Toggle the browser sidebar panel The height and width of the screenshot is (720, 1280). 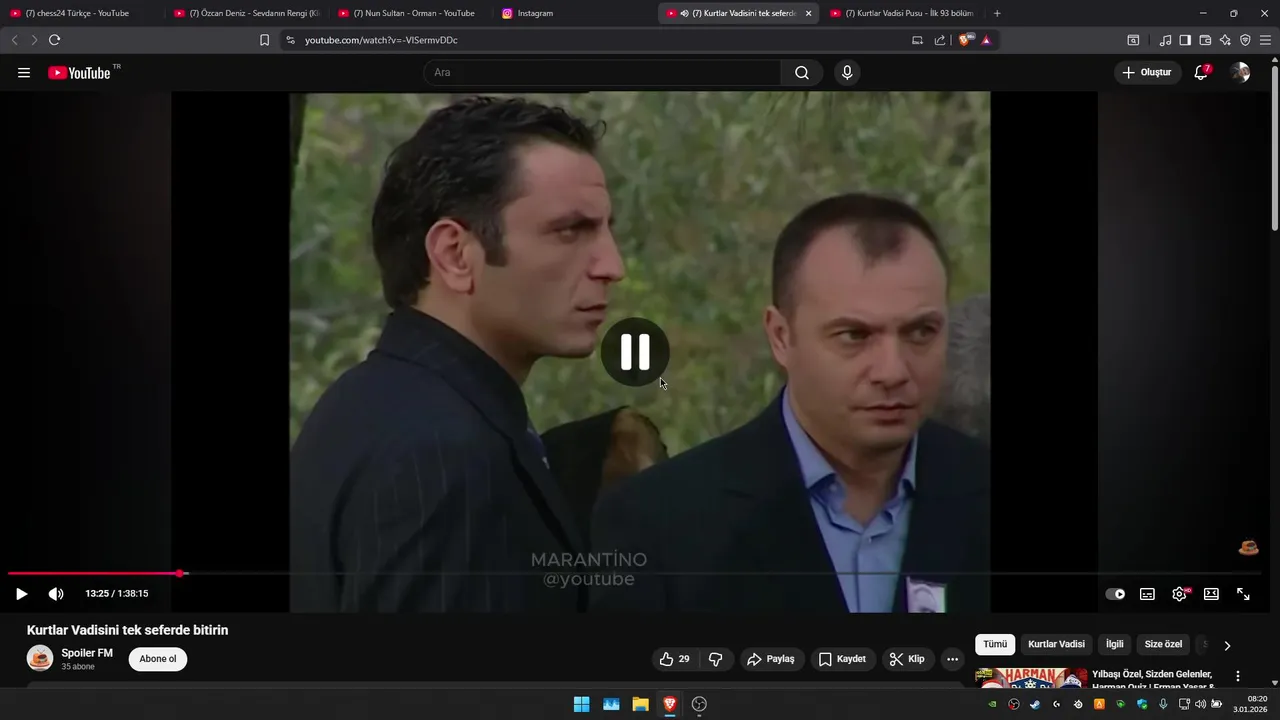(1185, 40)
